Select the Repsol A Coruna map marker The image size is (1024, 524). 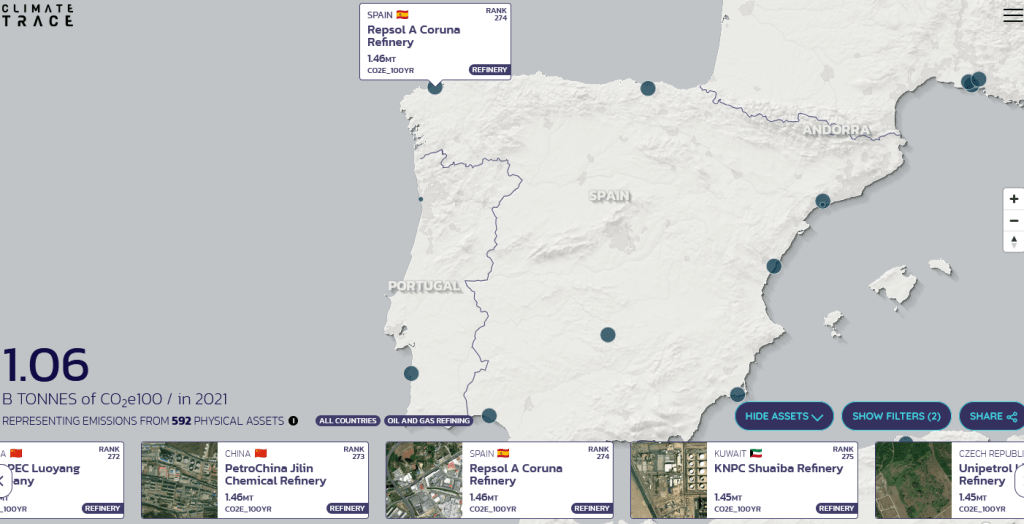tap(435, 87)
